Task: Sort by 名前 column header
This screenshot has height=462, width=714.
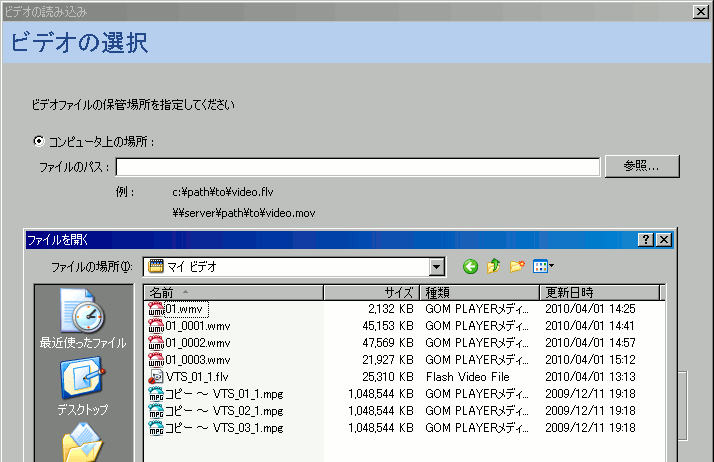Action: tap(234, 293)
